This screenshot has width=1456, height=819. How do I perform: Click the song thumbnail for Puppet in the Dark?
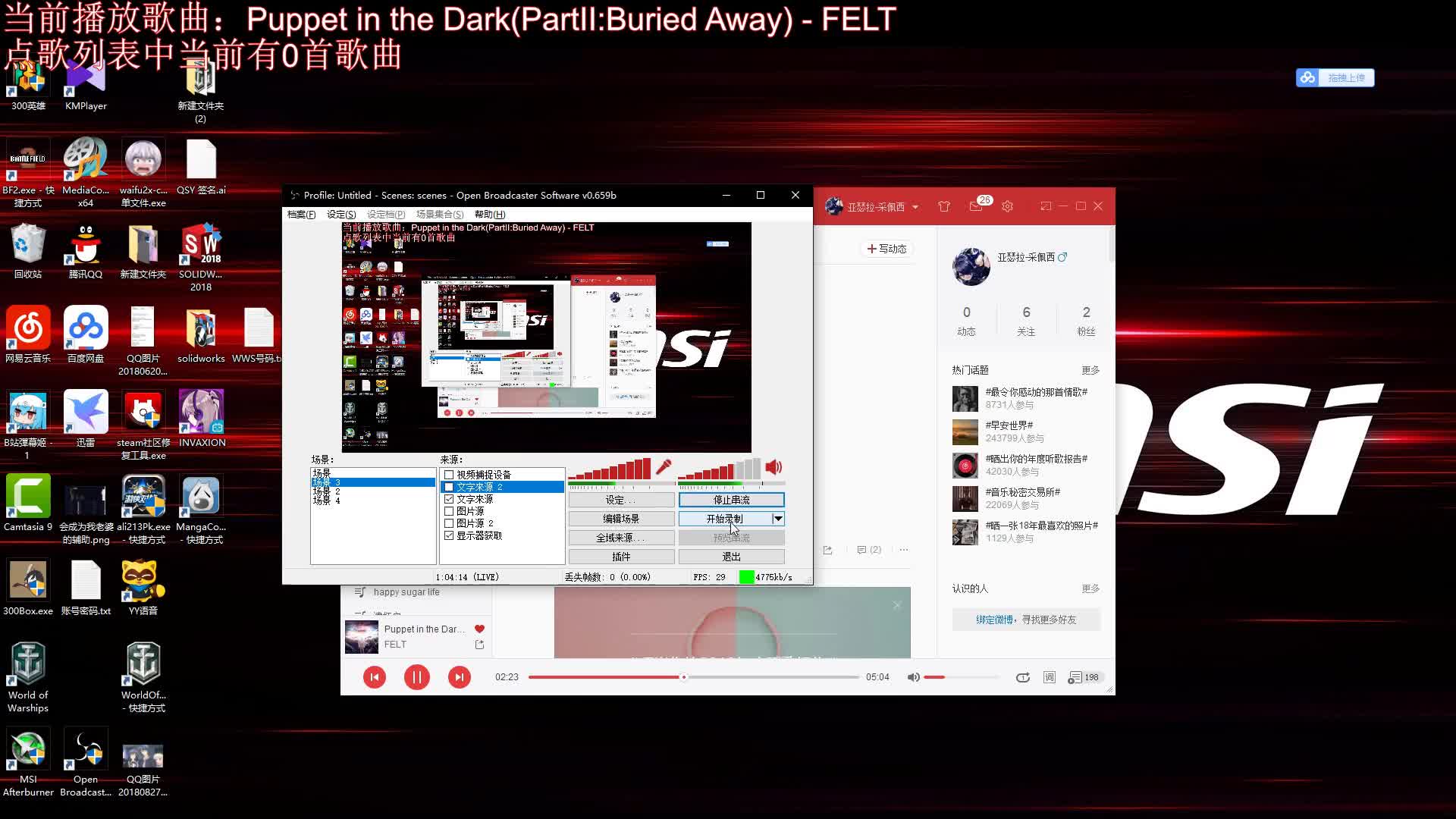pos(362,636)
